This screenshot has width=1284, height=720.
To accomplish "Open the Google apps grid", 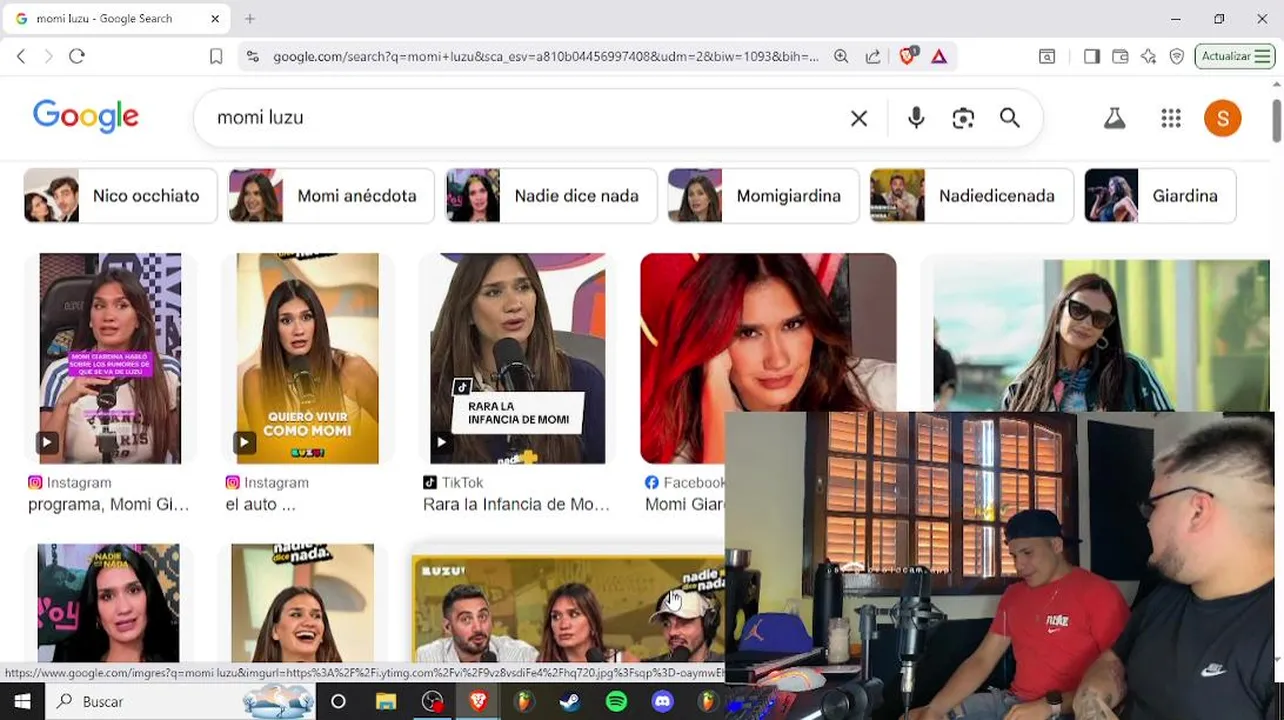I will pyautogui.click(x=1171, y=118).
